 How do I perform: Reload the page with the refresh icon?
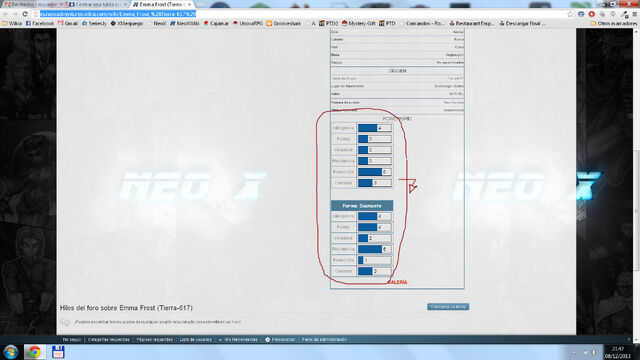(25, 14)
